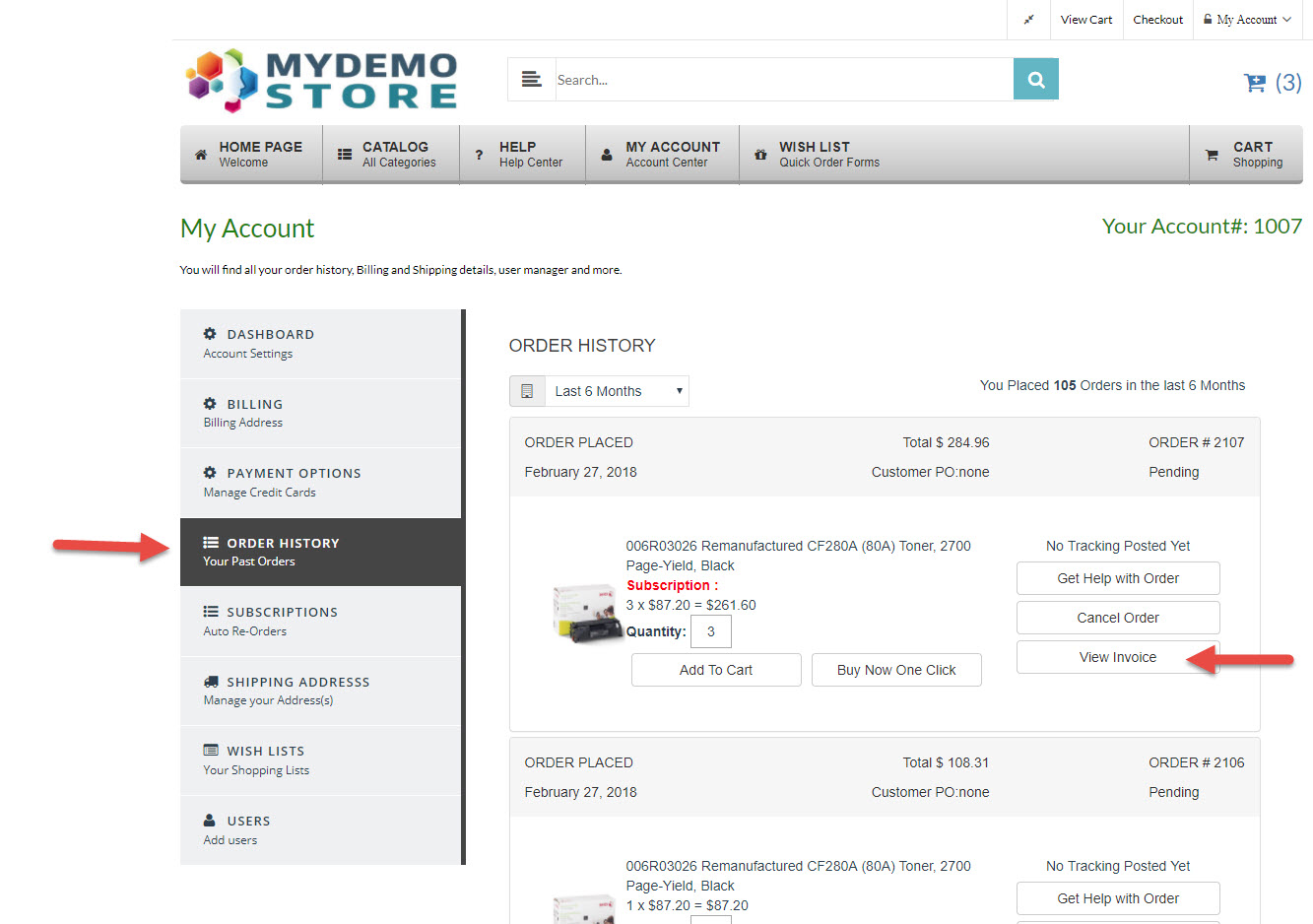Open the Checkout link in top bar
The height and width of the screenshot is (924, 1313).
1157,20
